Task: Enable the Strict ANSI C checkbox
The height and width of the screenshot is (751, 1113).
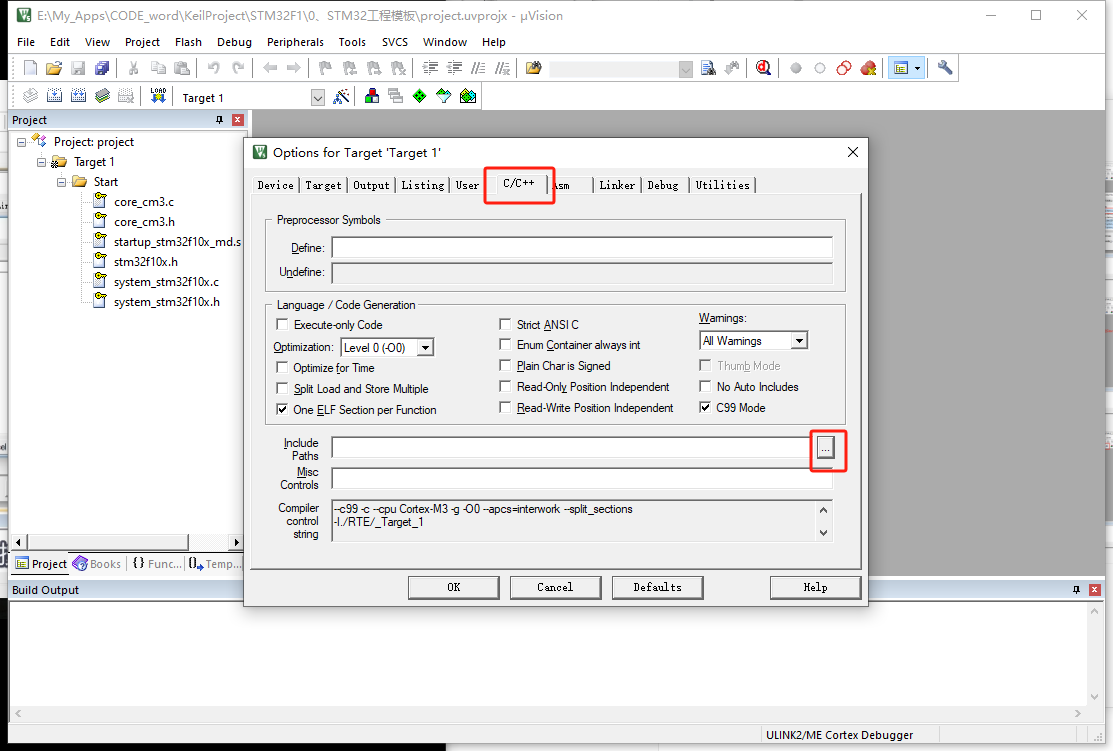Action: (505, 324)
